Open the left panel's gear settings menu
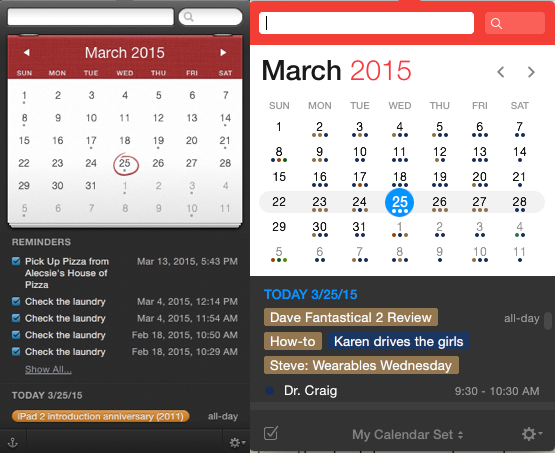Image resolution: width=555 pixels, height=453 pixels. [x=237, y=442]
